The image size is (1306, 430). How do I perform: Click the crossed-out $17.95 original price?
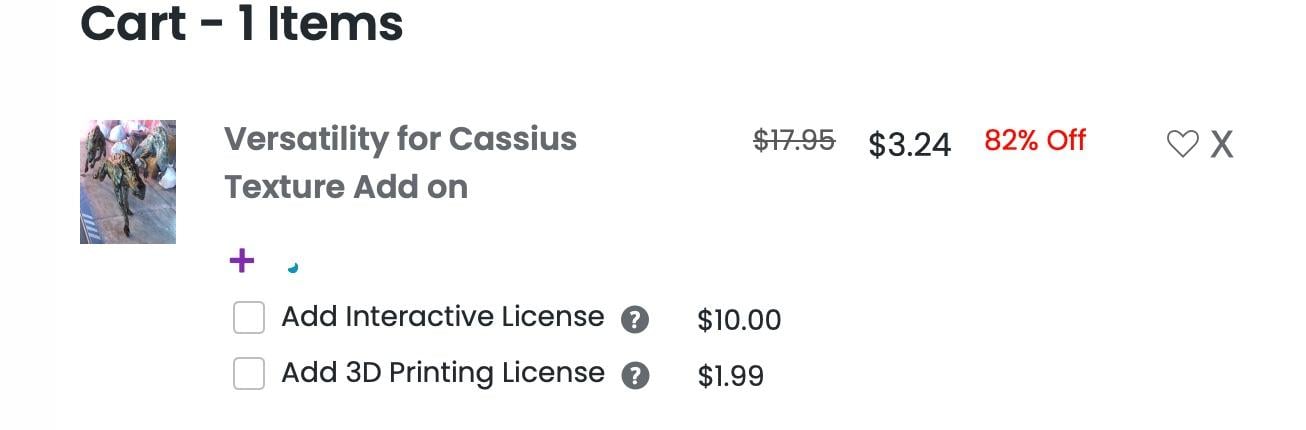coord(793,141)
